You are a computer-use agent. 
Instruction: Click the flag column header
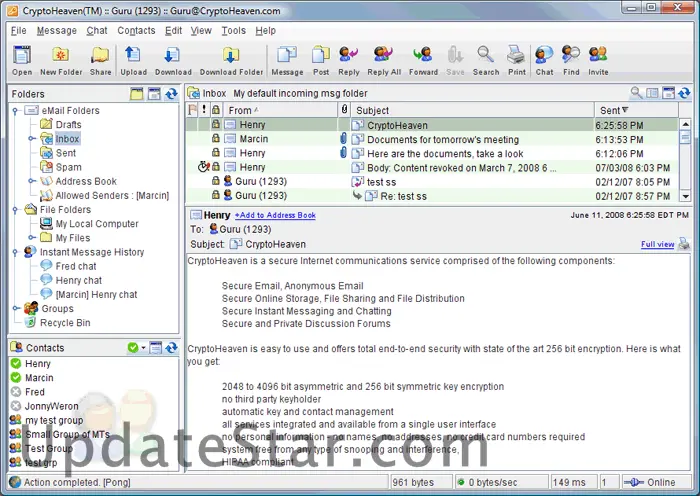coord(192,110)
